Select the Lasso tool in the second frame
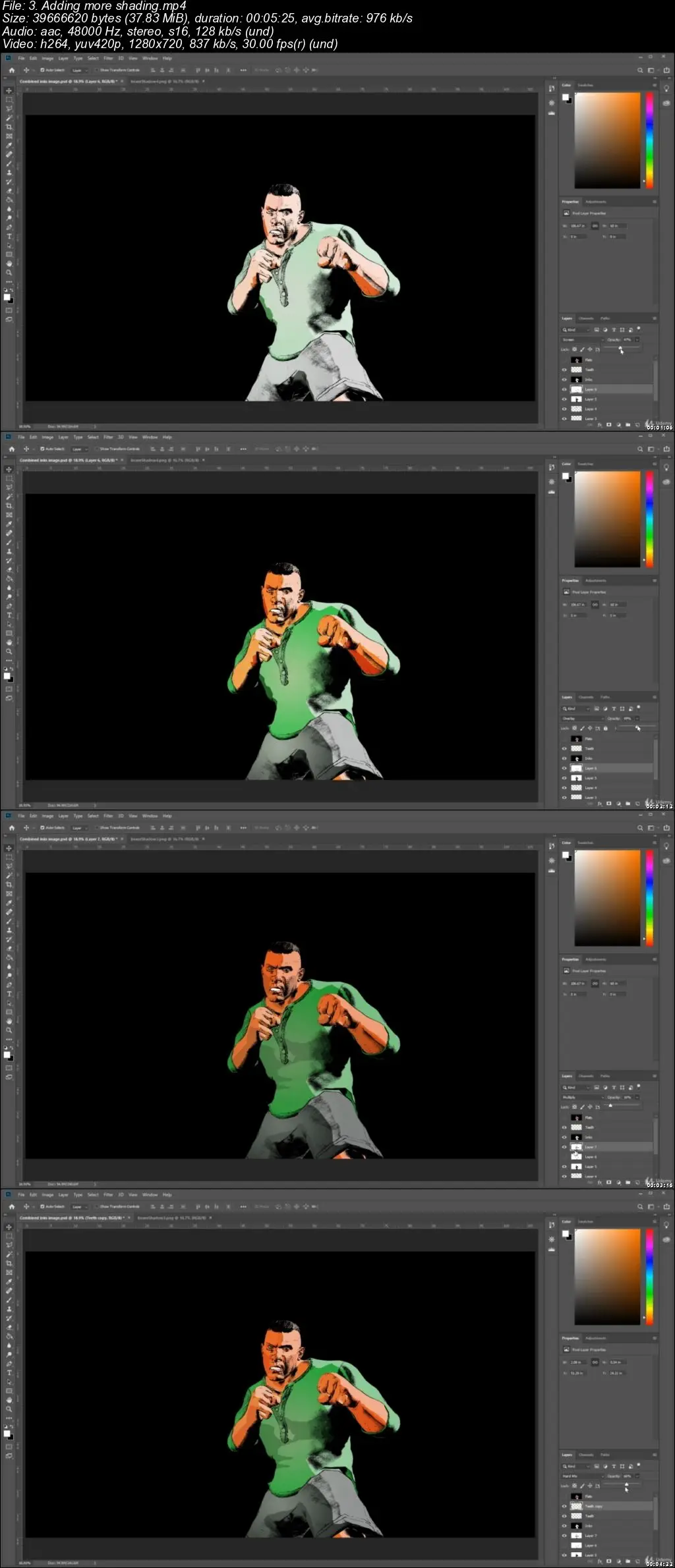 tap(9, 488)
